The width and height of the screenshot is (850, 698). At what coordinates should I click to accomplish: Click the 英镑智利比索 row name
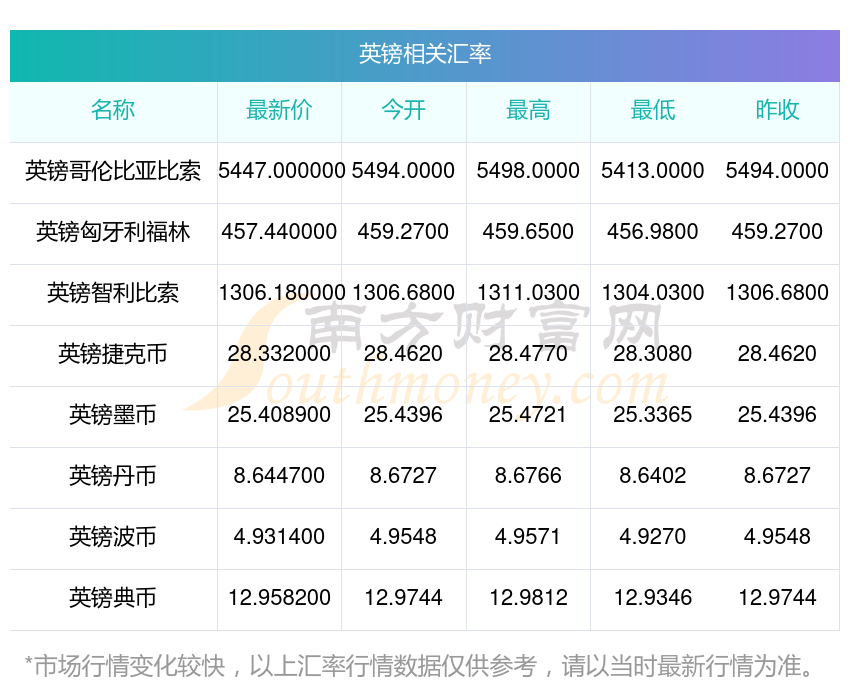(113, 293)
